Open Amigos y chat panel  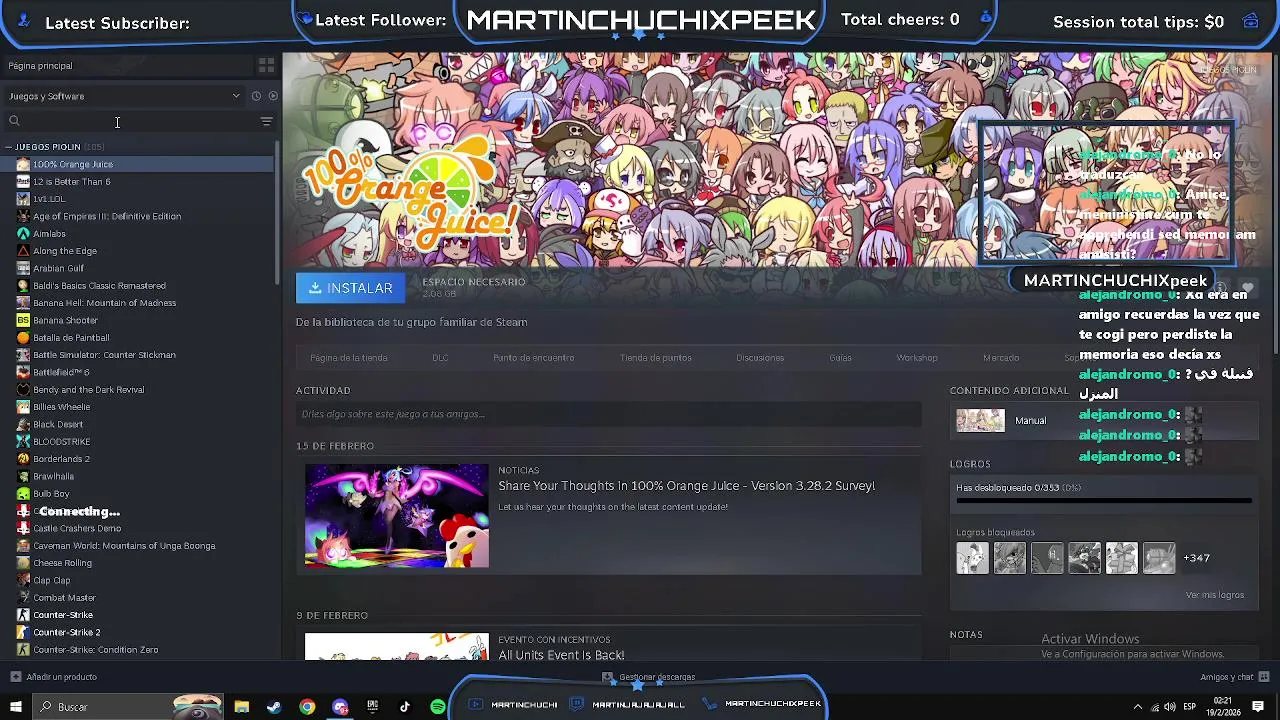pyautogui.click(x=1233, y=677)
